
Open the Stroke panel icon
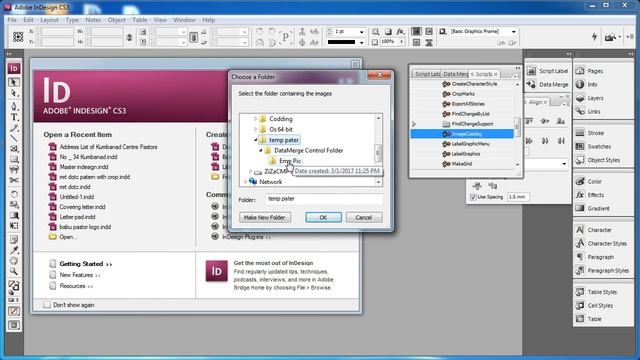tap(580, 133)
